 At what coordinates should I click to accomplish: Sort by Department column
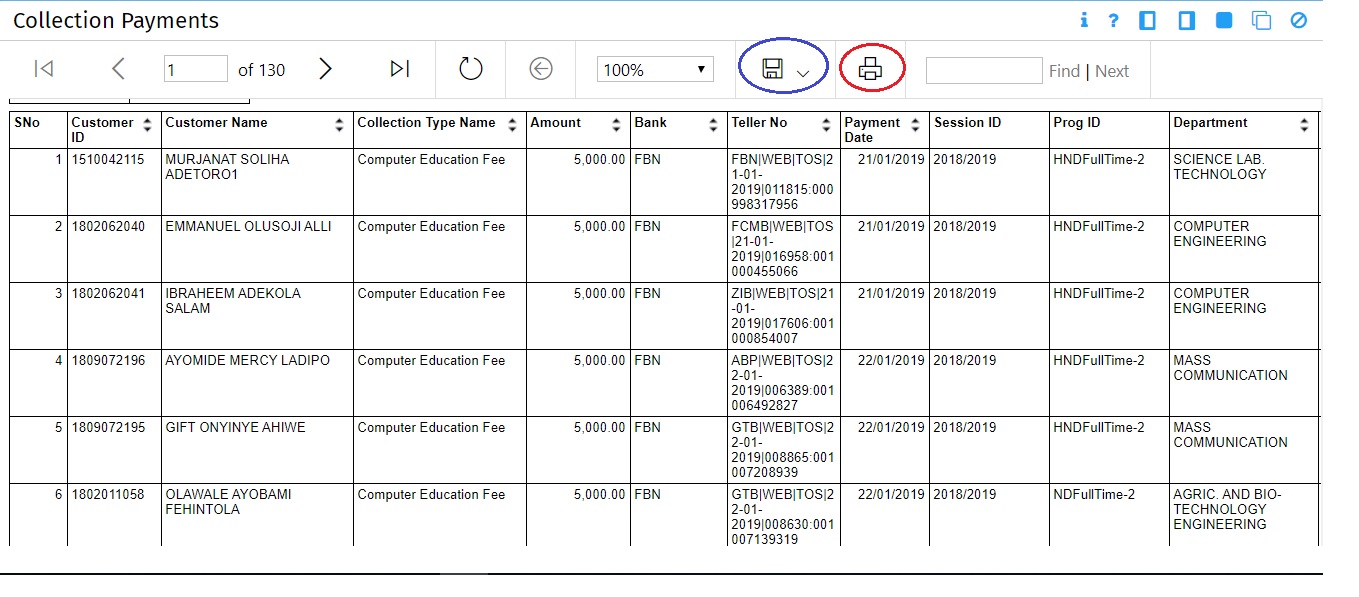pos(1304,125)
